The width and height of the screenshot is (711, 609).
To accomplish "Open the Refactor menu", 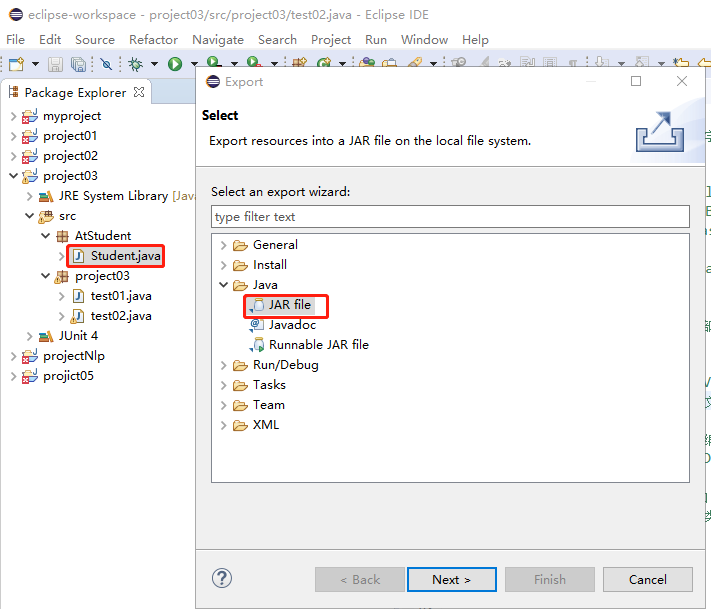I will click(153, 40).
